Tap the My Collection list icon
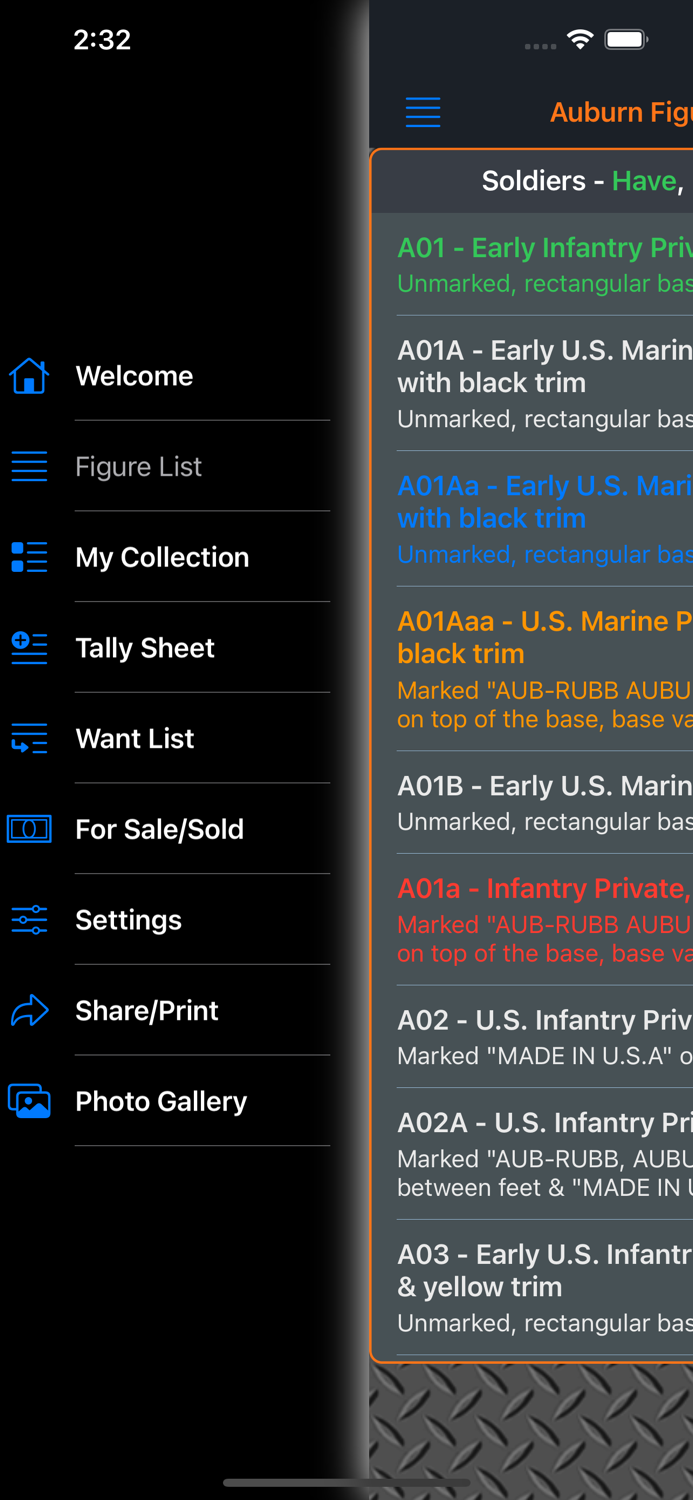This screenshot has height=1500, width=693. (x=29, y=557)
